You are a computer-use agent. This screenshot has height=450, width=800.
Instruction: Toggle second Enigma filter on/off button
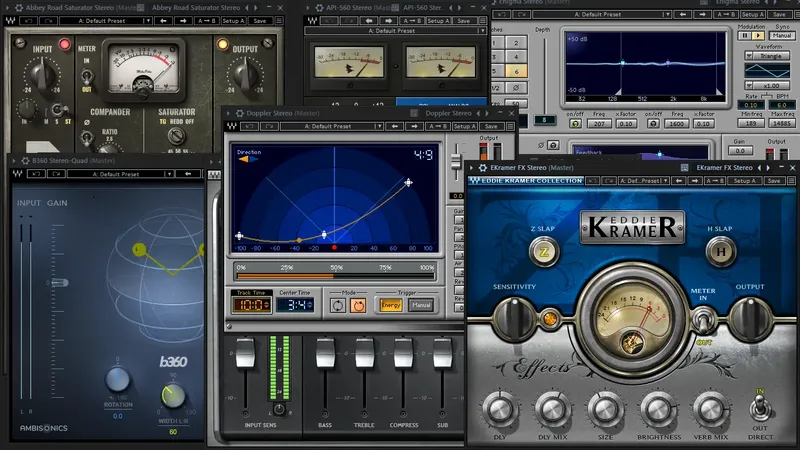pos(653,123)
